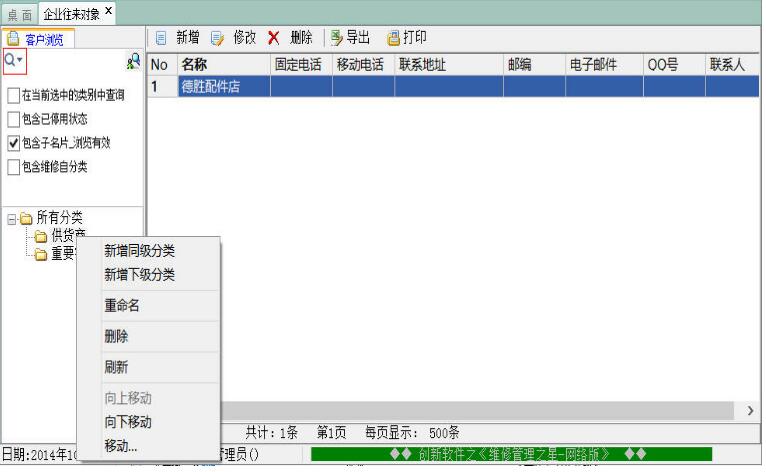This screenshot has width=766, height=472.
Task: Collapse the 所有分类 tree node
Action: point(12,219)
